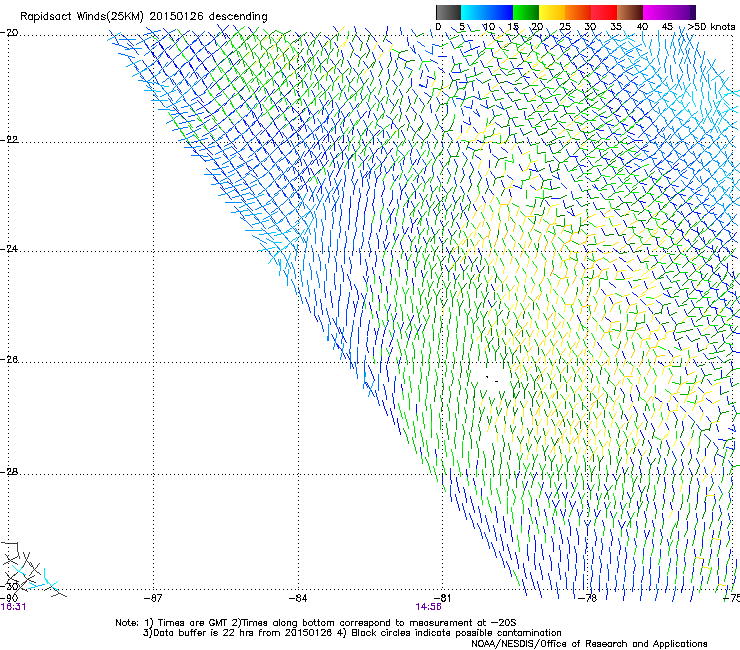Click the red 30-35 knots legend segment

point(604,12)
